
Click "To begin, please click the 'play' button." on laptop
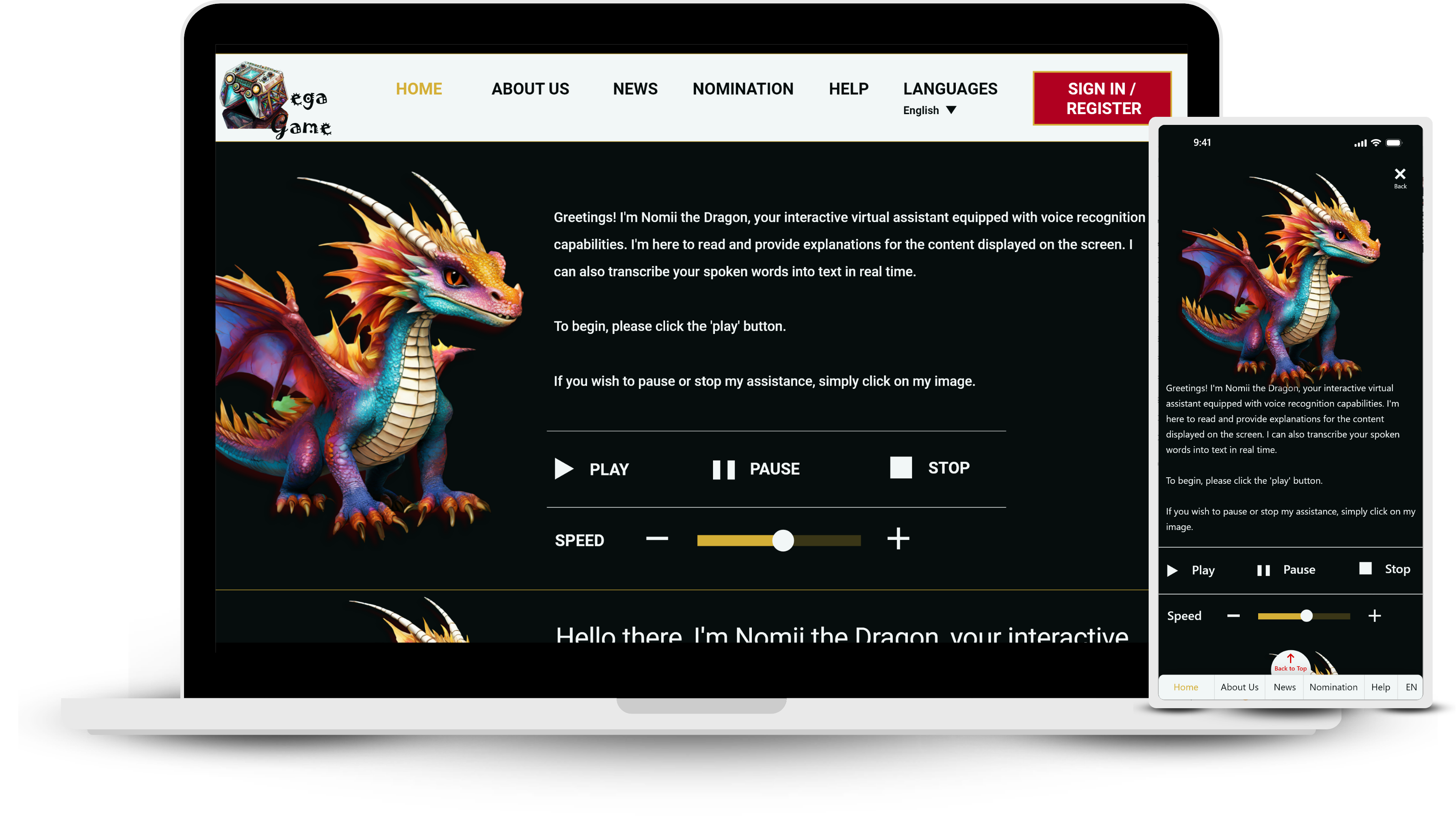tap(670, 326)
